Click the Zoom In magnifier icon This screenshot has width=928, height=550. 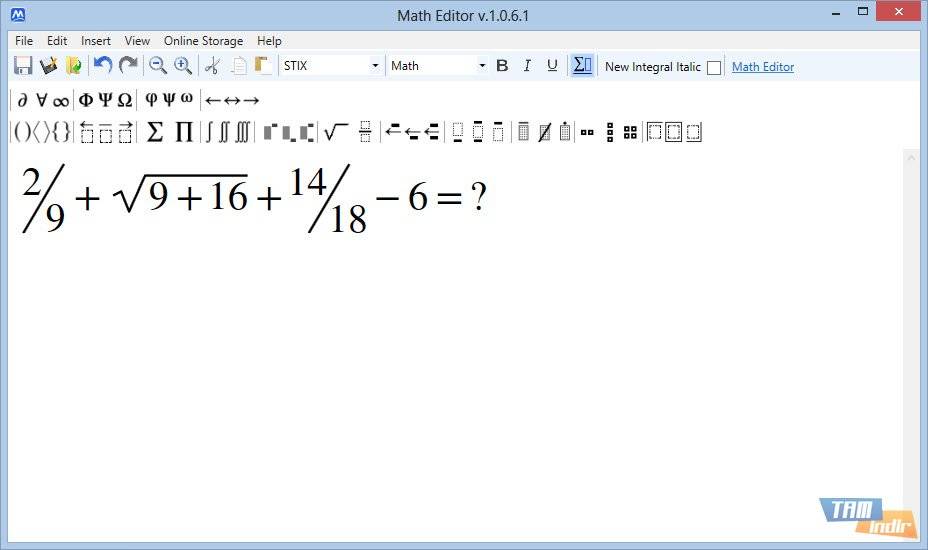pyautogui.click(x=183, y=66)
